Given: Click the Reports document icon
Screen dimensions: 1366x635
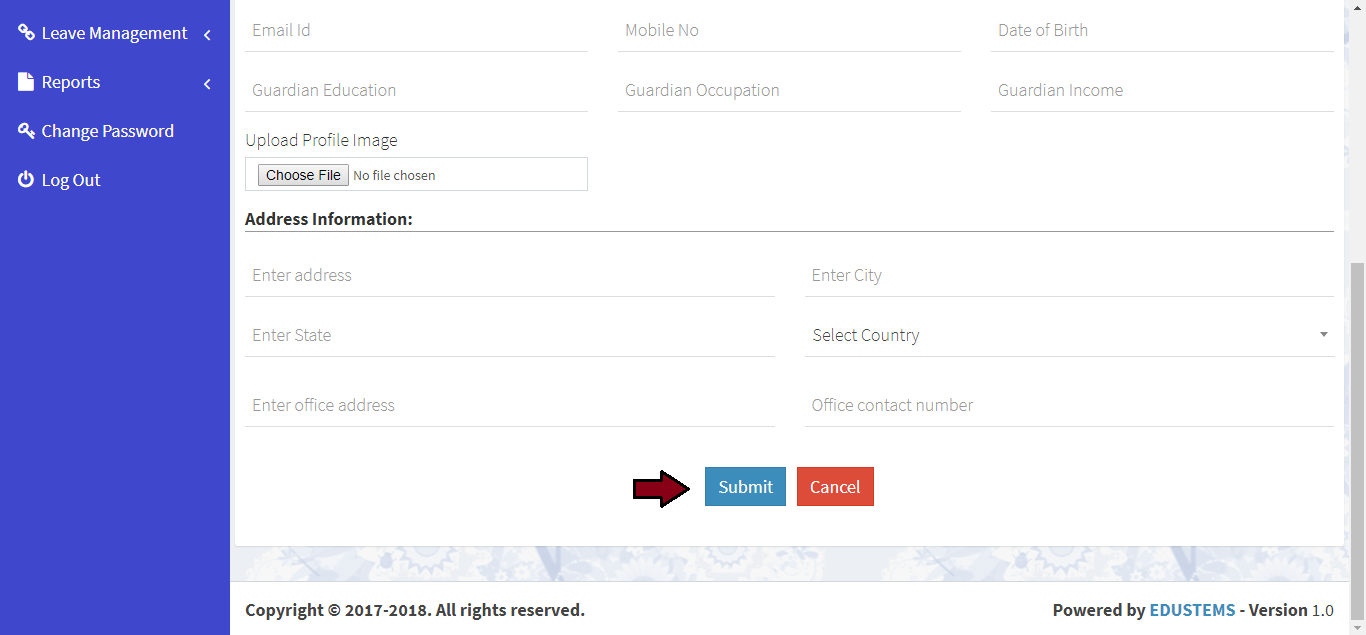Looking at the screenshot, I should tap(26, 82).
